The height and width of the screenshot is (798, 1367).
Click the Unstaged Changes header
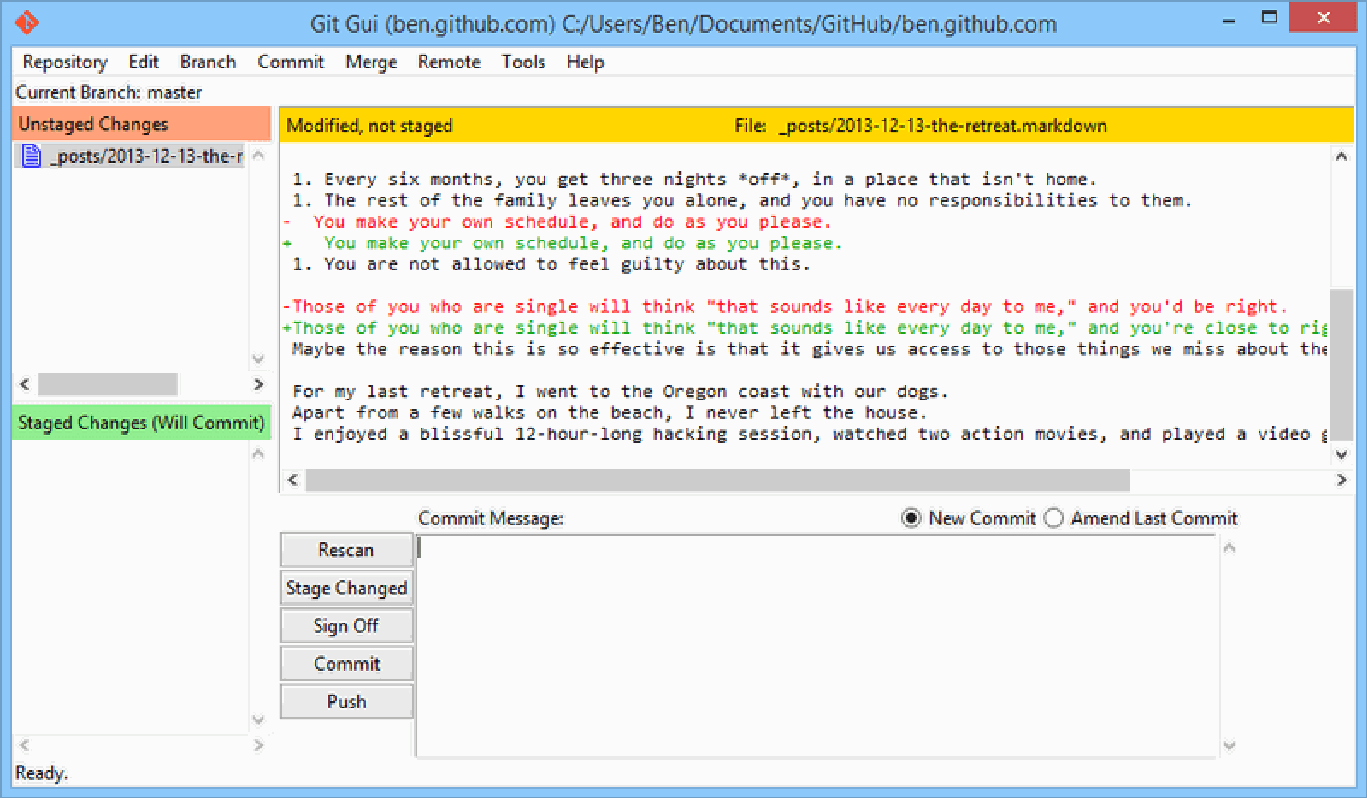(141, 124)
